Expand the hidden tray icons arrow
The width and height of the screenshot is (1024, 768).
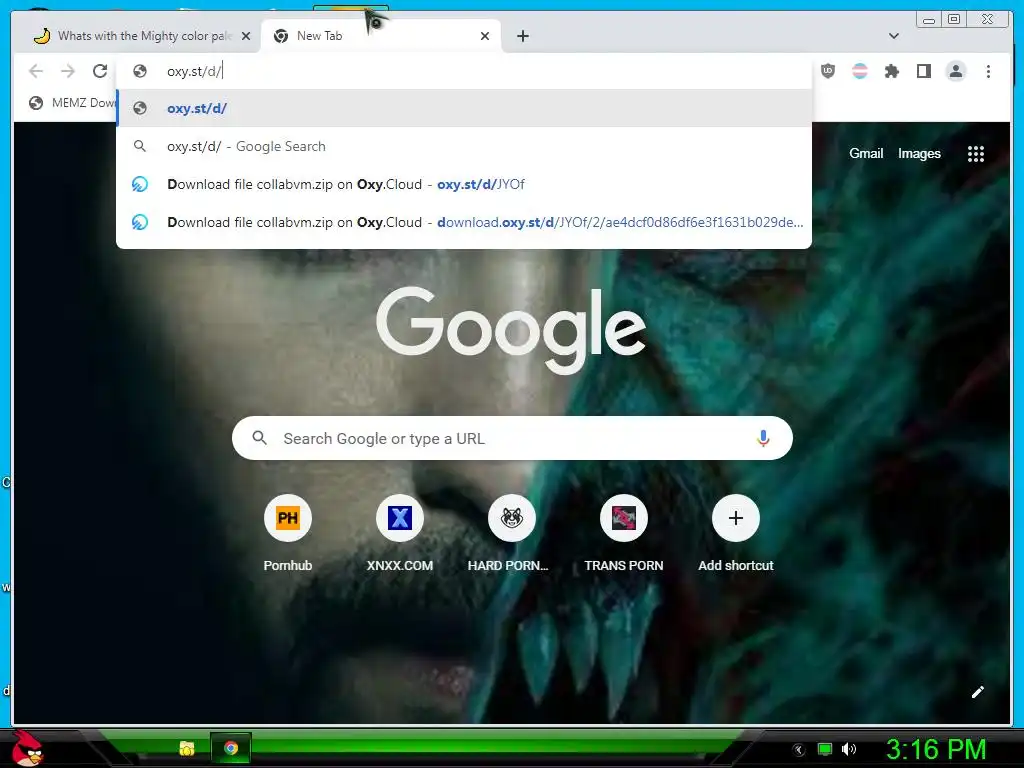[x=799, y=750]
